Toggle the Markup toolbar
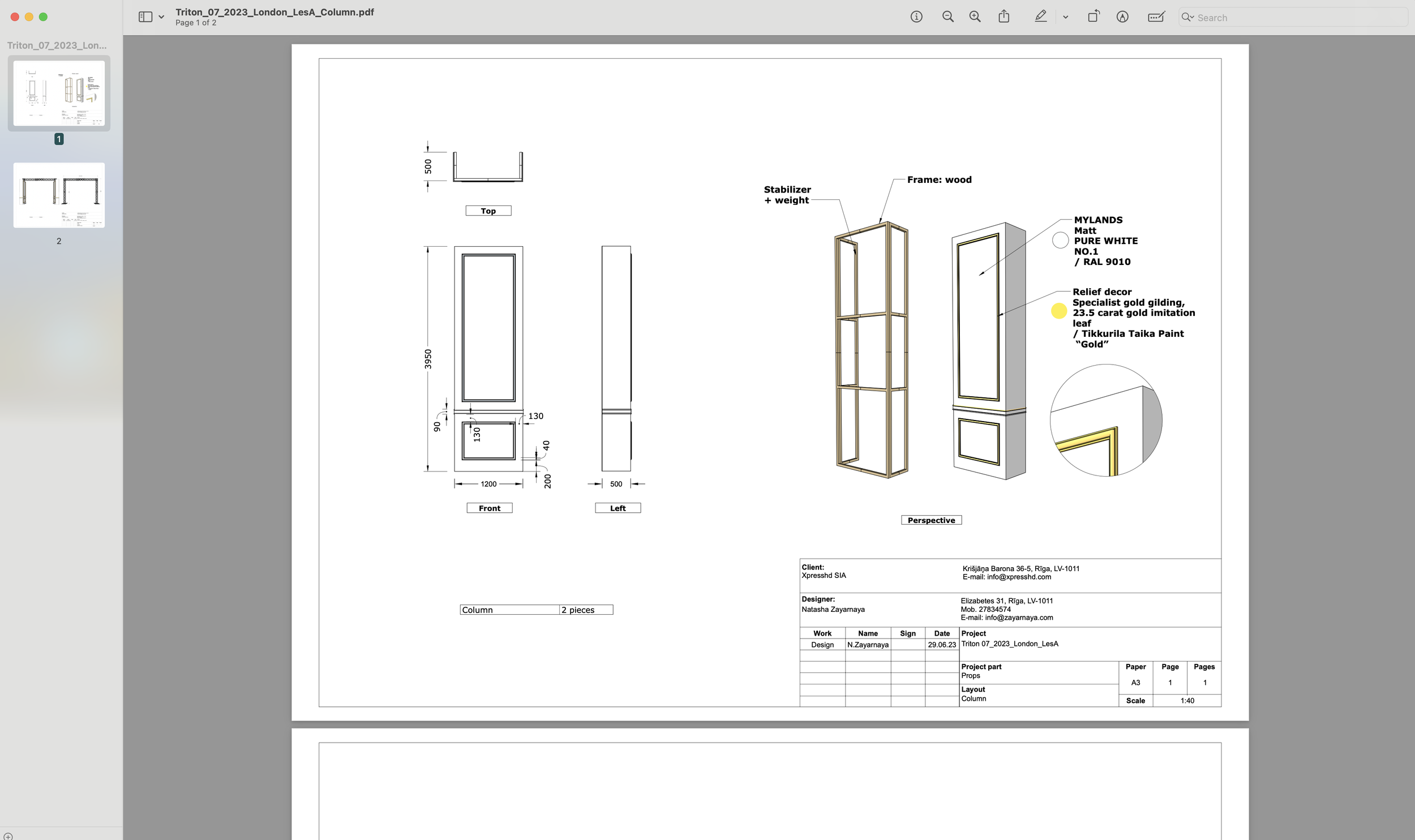Viewport: 1415px width, 840px height. [x=1123, y=17]
